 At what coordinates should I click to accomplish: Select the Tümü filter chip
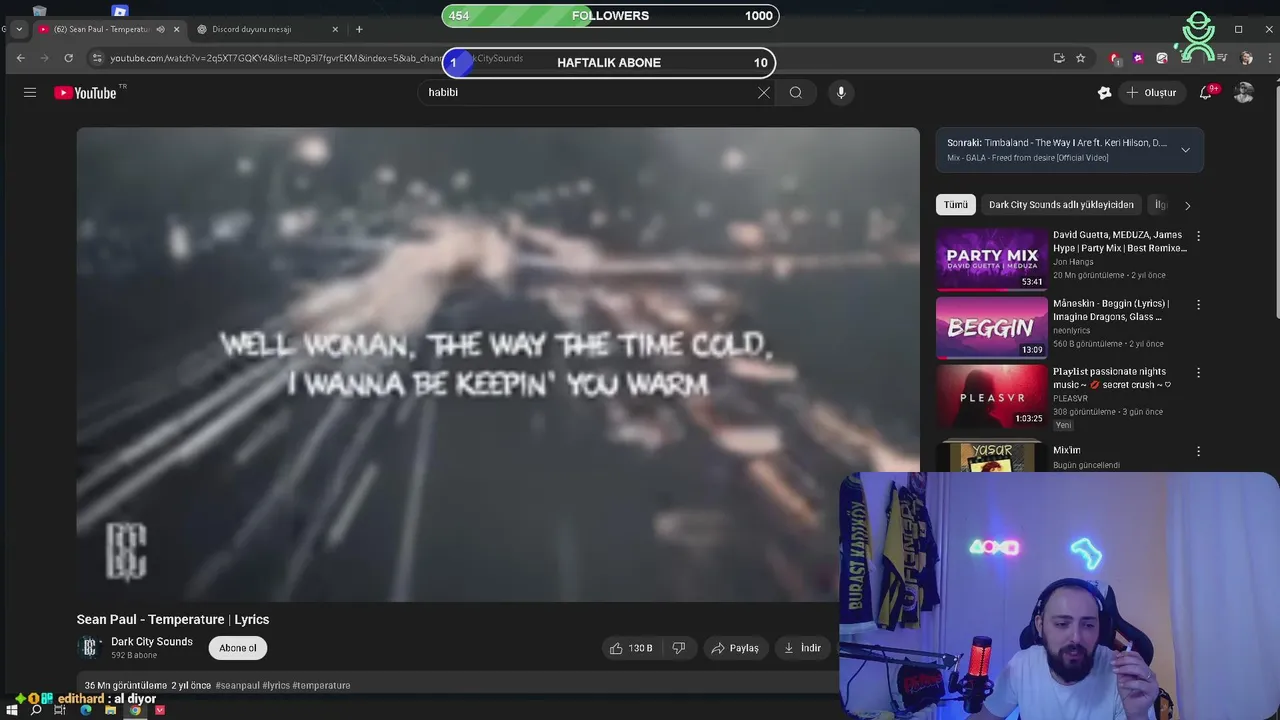coord(956,204)
